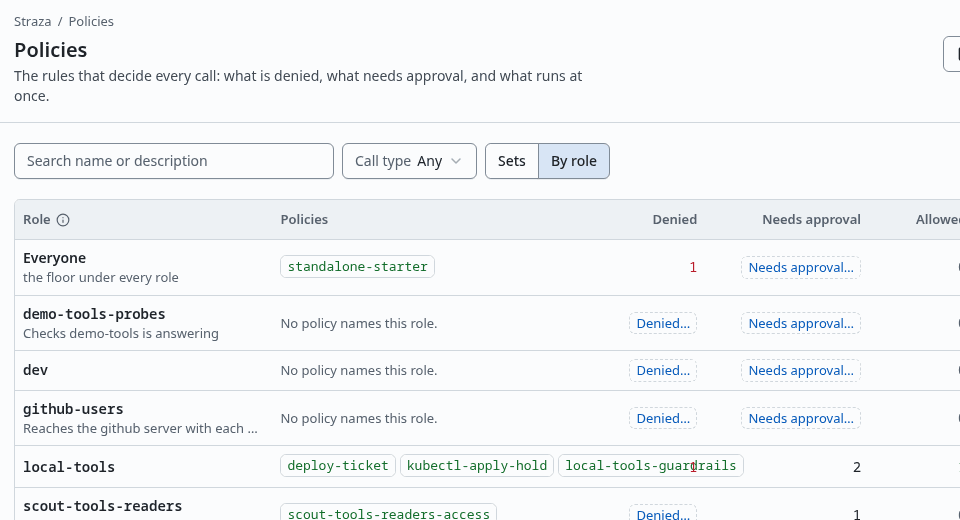Focus the Search name or description field
Screen dimensions: 960x520
[x=174, y=161]
